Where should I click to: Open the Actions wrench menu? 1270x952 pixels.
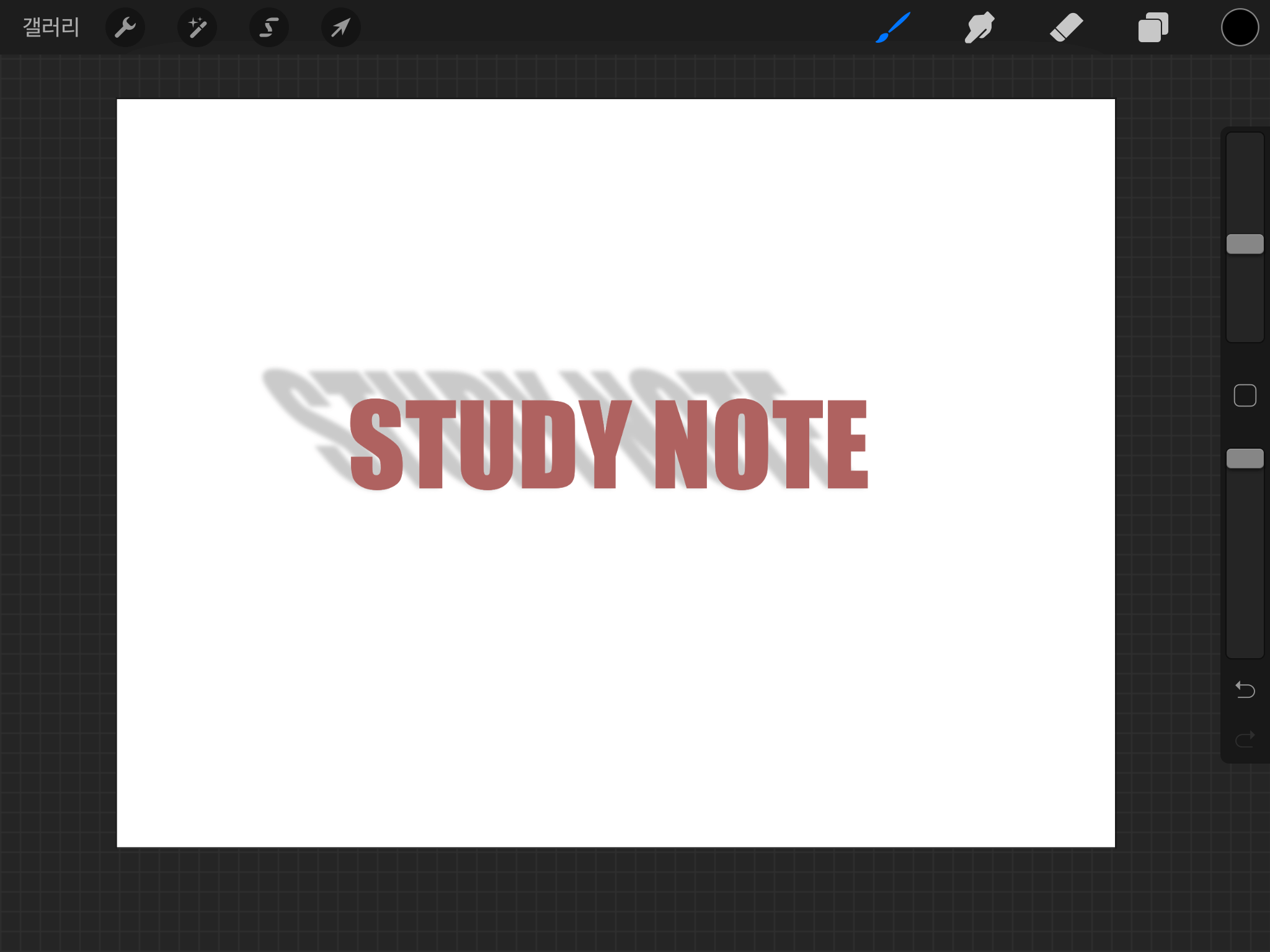pyautogui.click(x=125, y=27)
